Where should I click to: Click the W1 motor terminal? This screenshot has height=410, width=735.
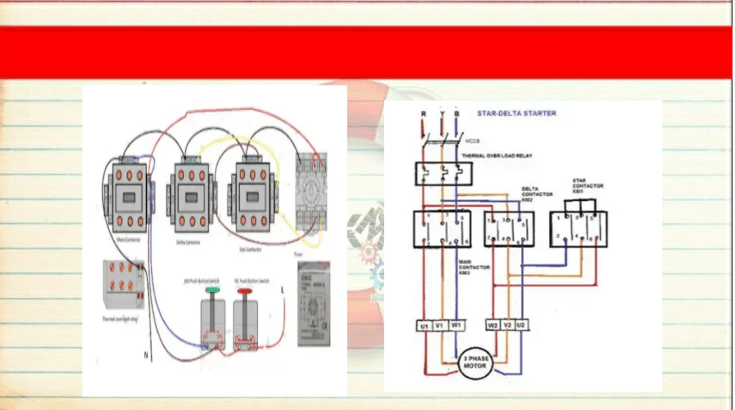tap(456, 326)
